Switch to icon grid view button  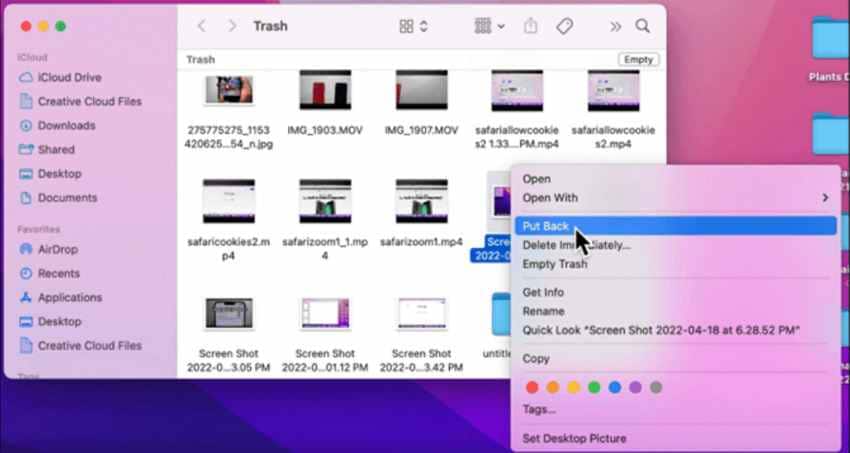(406, 26)
